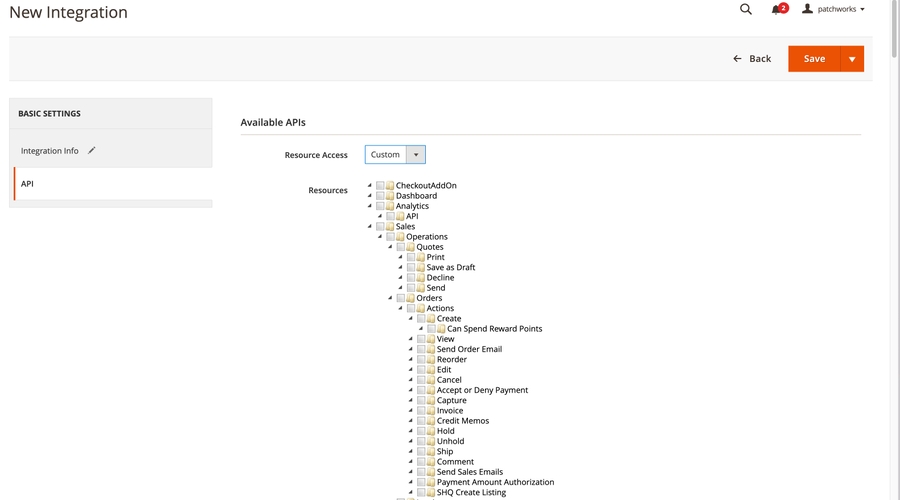
Task: Click the pencil icon beside Integration Info
Action: coord(92,150)
